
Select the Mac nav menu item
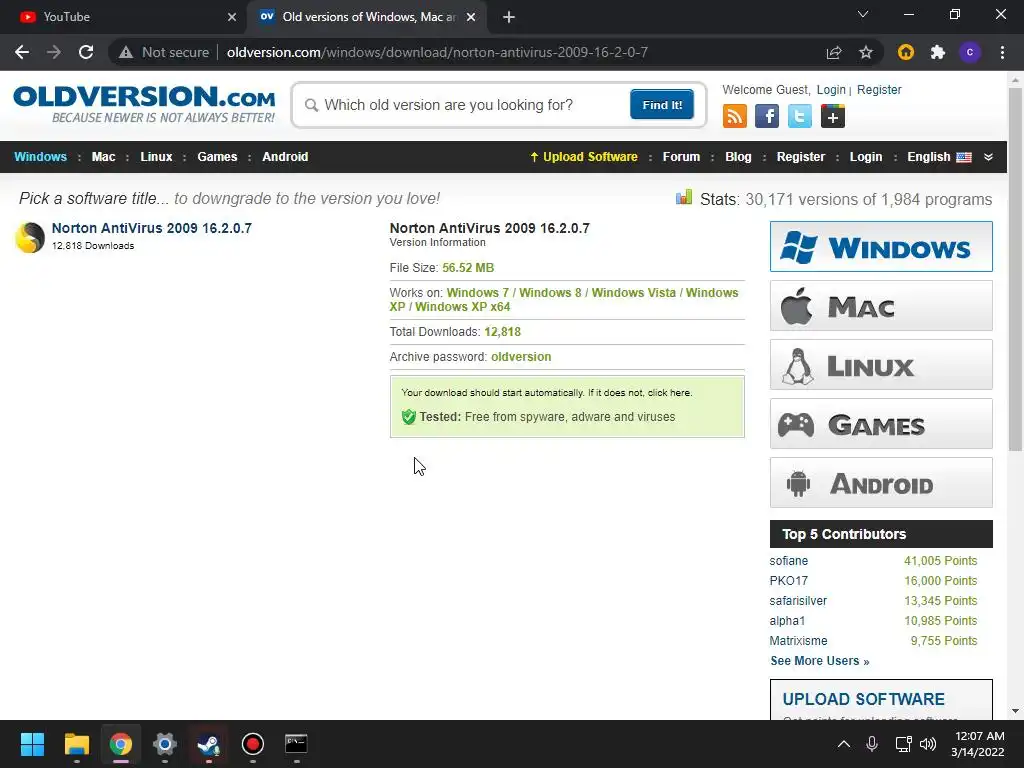103,157
